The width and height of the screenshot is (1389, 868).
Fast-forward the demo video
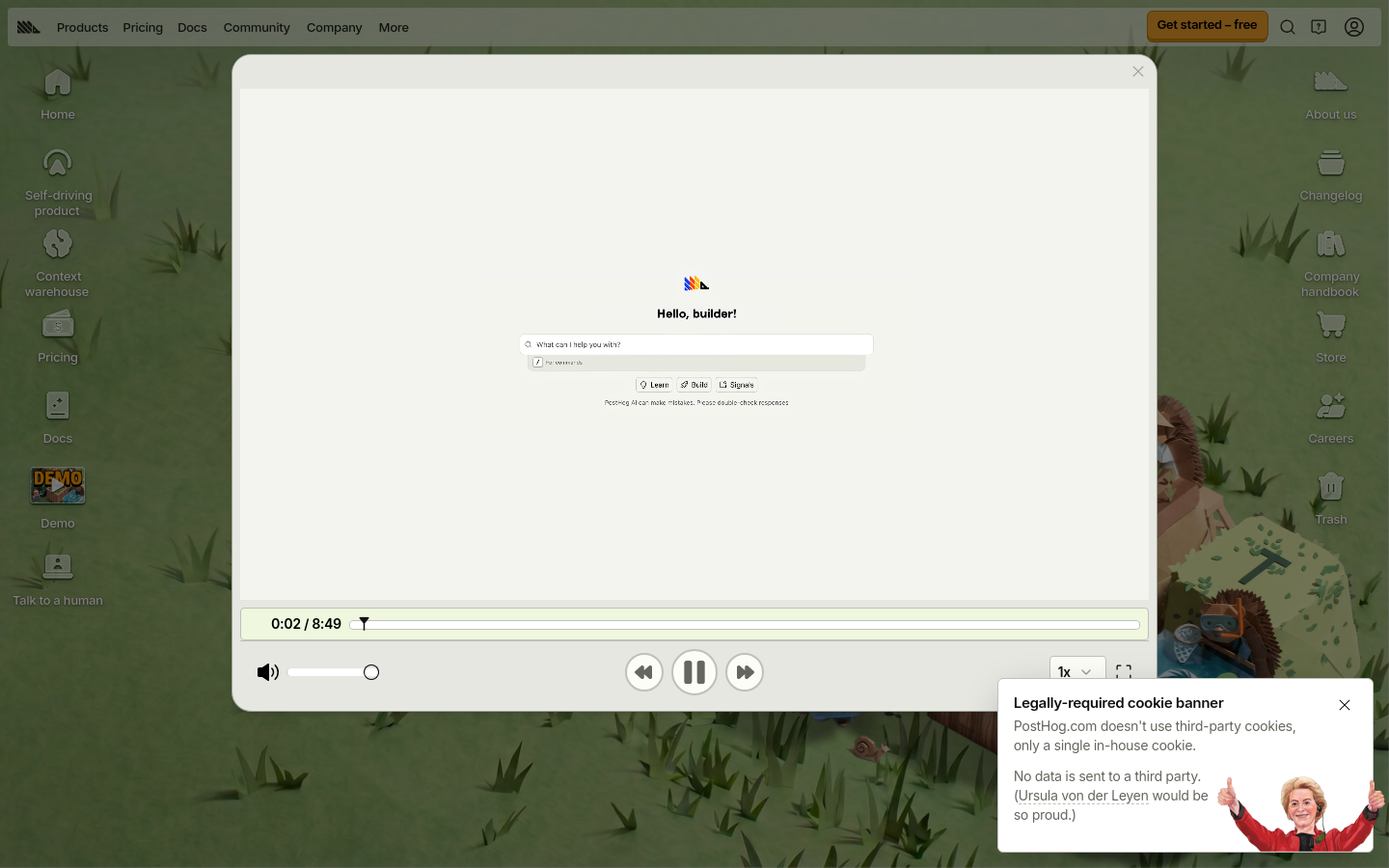tap(745, 672)
